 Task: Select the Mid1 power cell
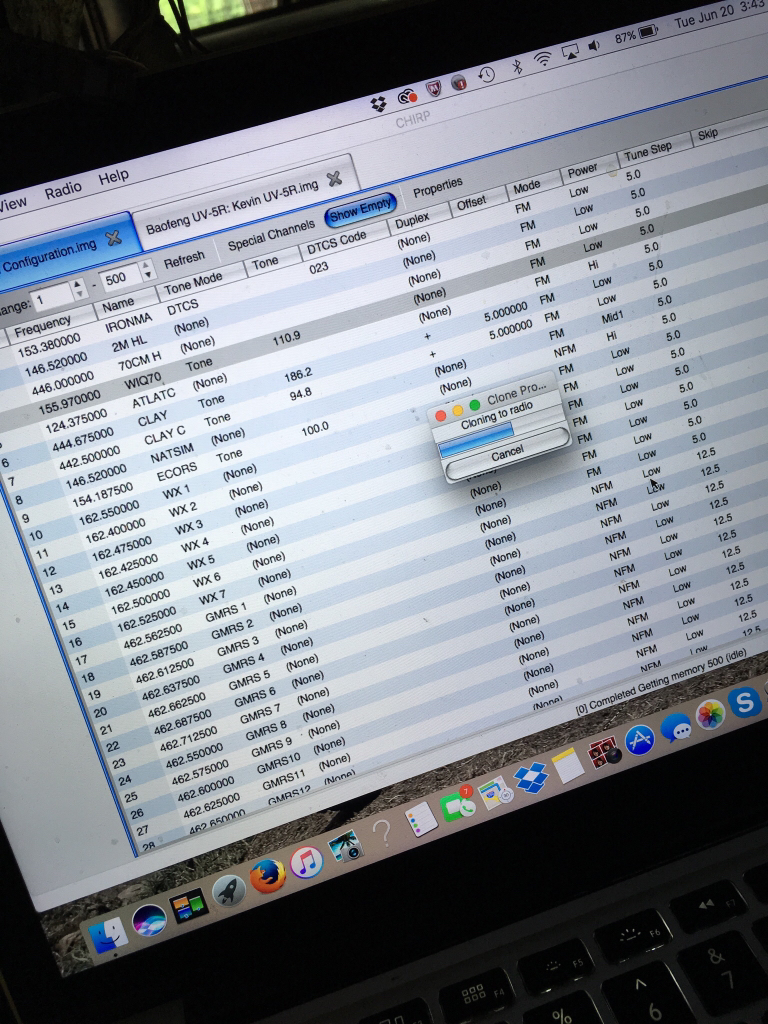point(613,317)
